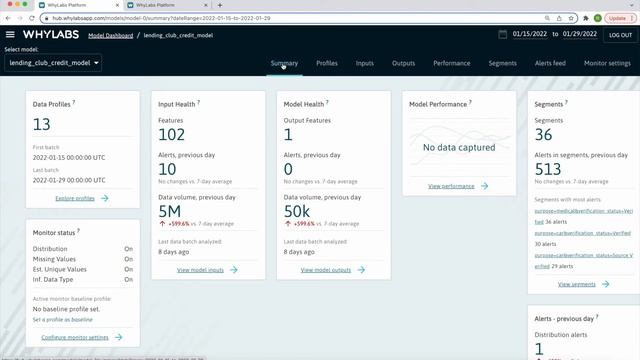Viewport: 640px width, 360px height.
Task: Open the Update browser button menu
Action: (620, 18)
